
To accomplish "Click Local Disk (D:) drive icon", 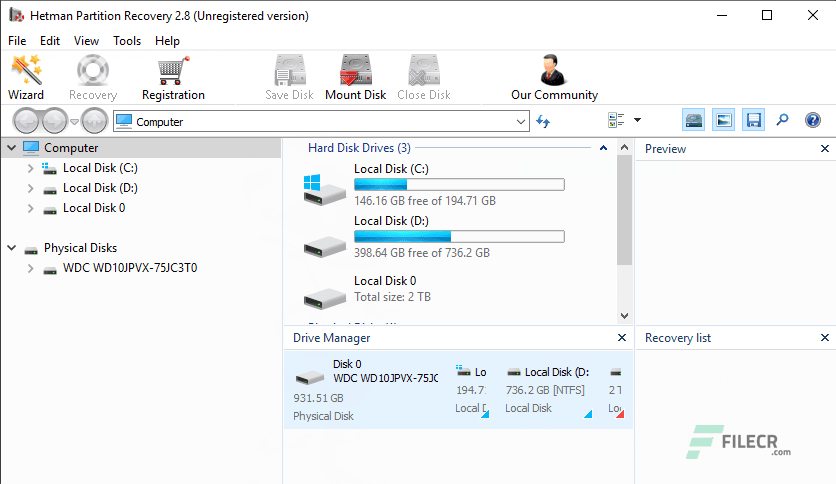I will tap(324, 247).
